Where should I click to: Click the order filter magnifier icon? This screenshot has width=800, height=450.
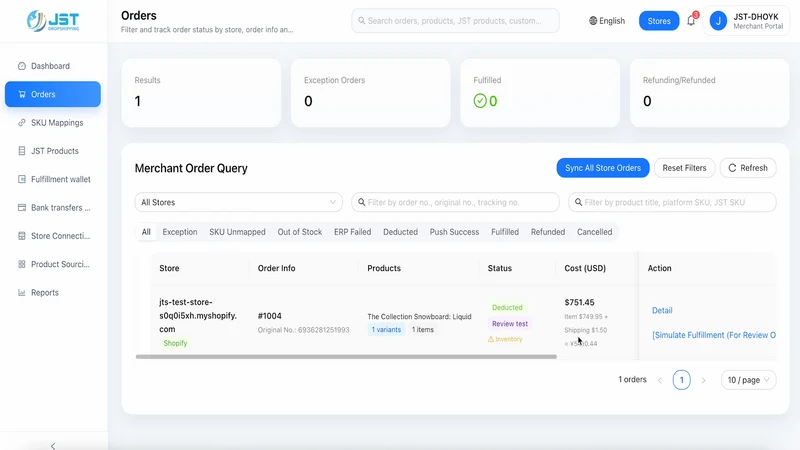[361, 203]
